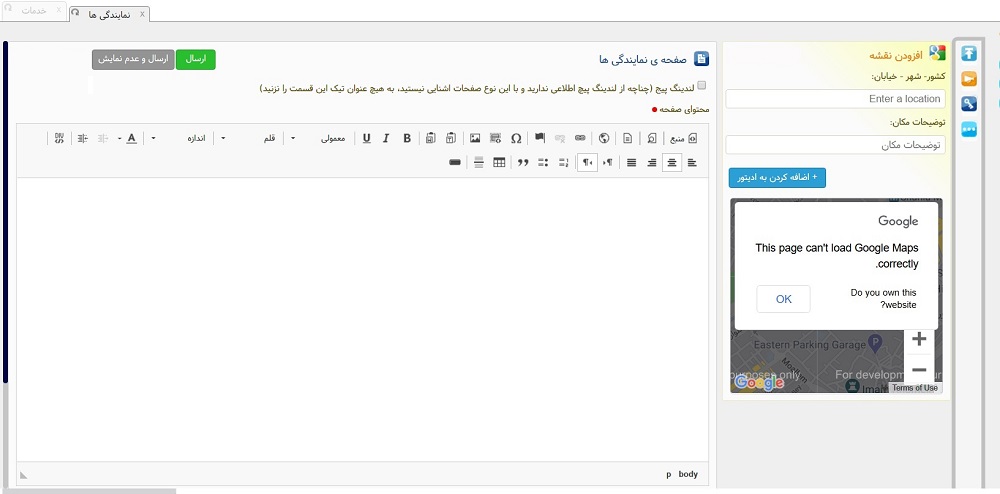
Task: Click the orange video icon in sidebar
Action: click(x=969, y=79)
